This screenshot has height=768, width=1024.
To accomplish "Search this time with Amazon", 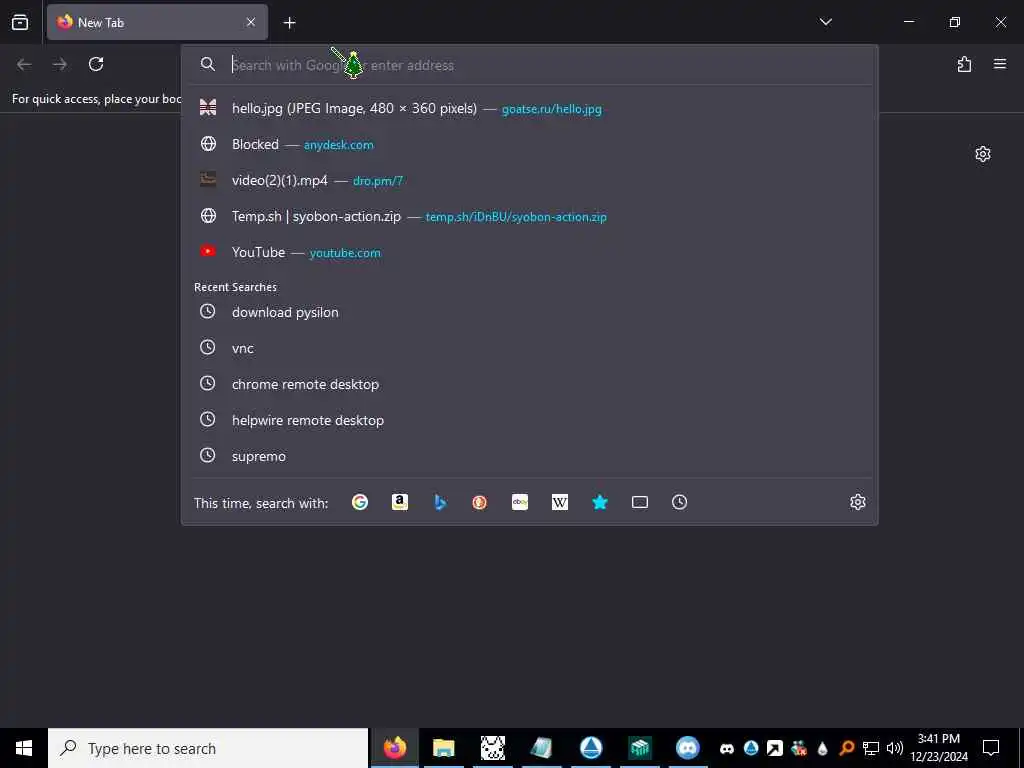I will tap(400, 502).
